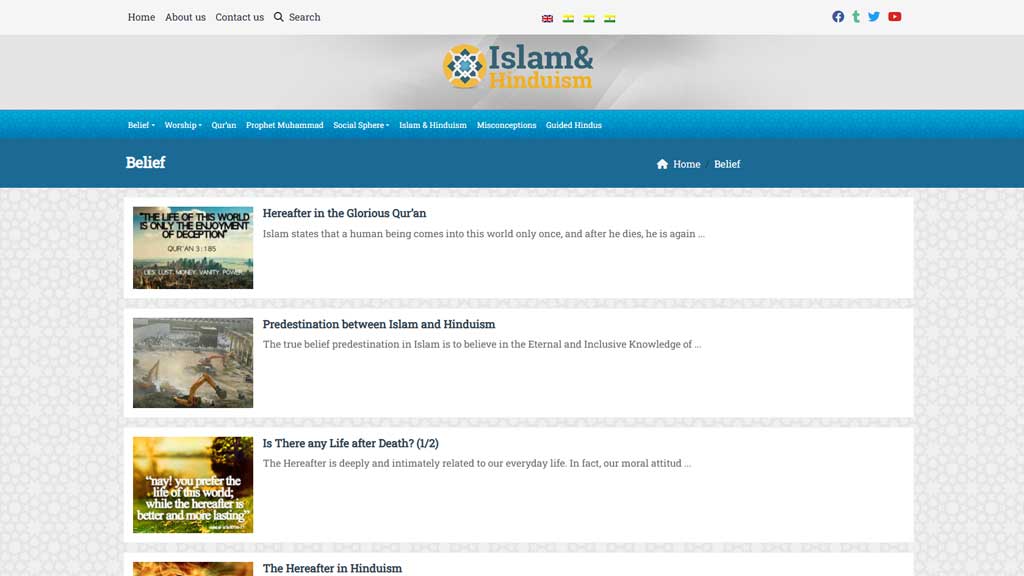The width and height of the screenshot is (1024, 576).
Task: Expand the Belief dropdown menu
Action: click(x=140, y=125)
